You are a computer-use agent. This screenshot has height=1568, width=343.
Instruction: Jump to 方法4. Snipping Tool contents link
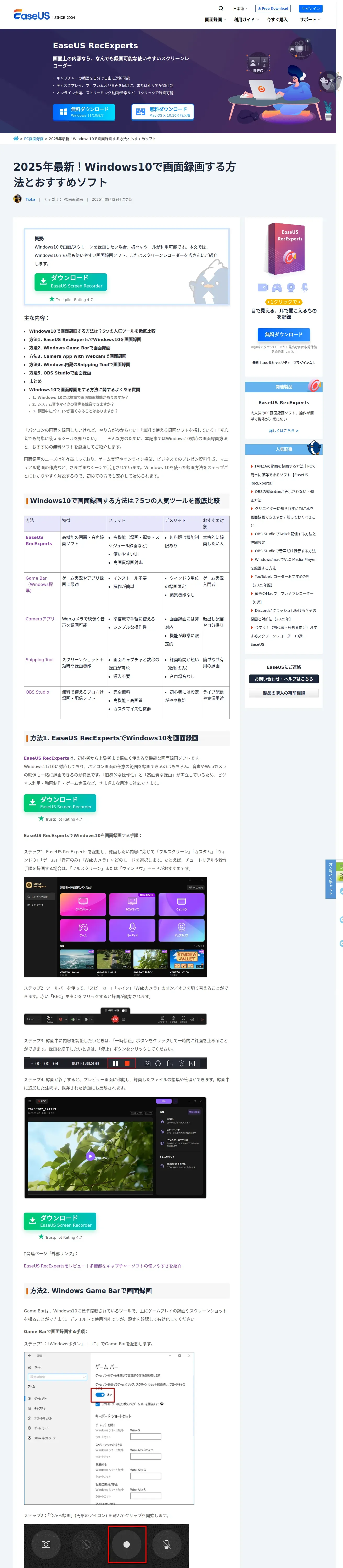(x=80, y=365)
